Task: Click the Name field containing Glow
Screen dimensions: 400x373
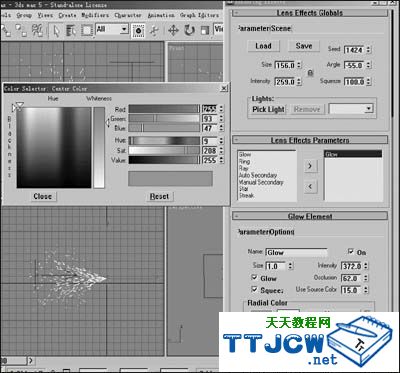Action: click(x=296, y=252)
